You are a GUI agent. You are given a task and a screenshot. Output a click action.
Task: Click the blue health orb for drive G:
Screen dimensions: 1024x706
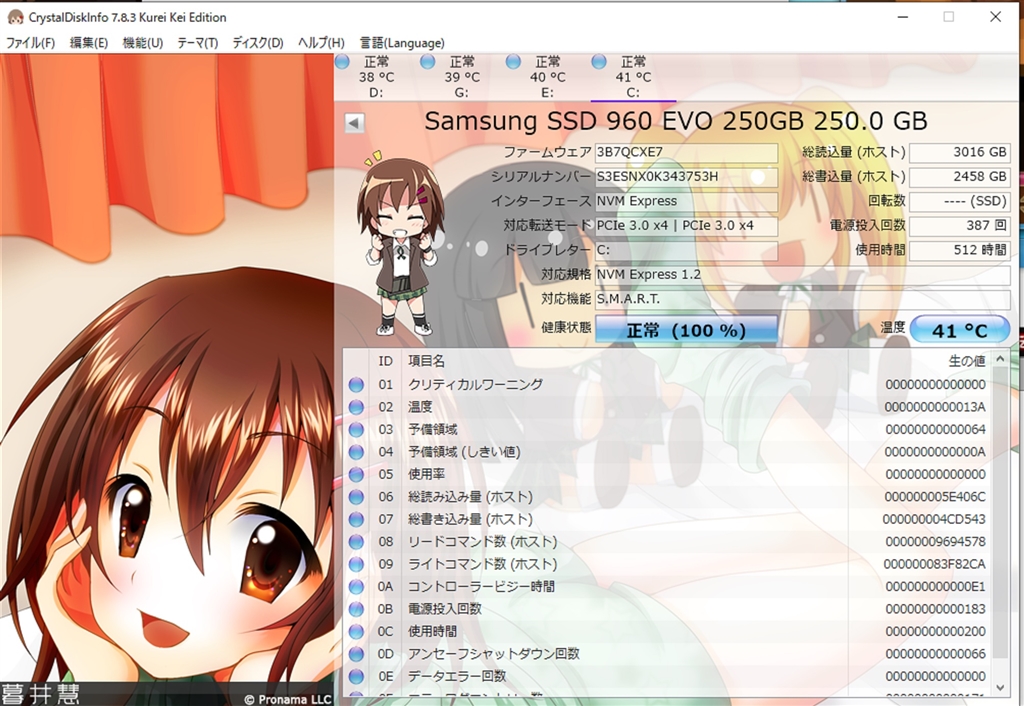pyautogui.click(x=428, y=62)
